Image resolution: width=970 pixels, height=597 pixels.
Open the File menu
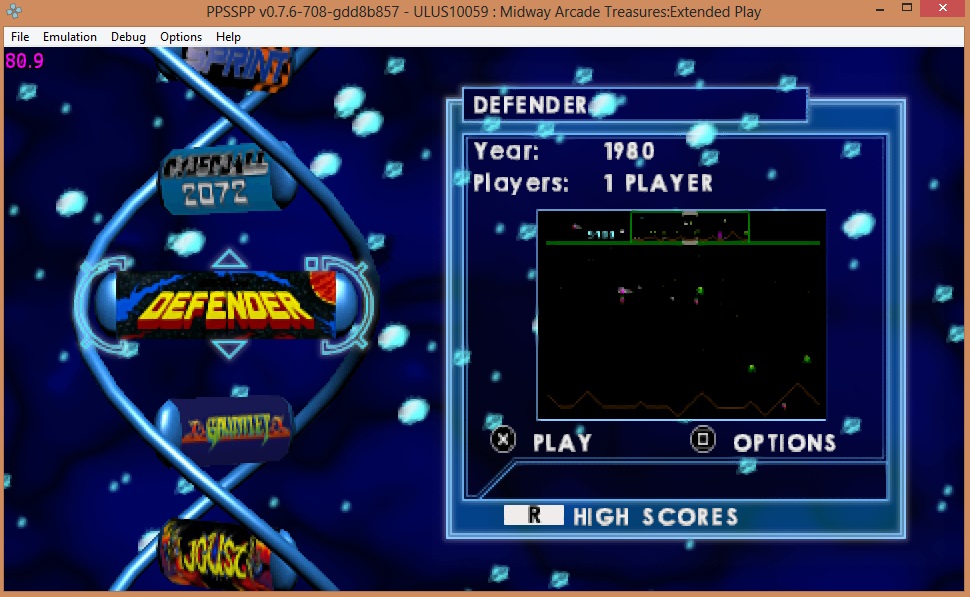(x=20, y=37)
